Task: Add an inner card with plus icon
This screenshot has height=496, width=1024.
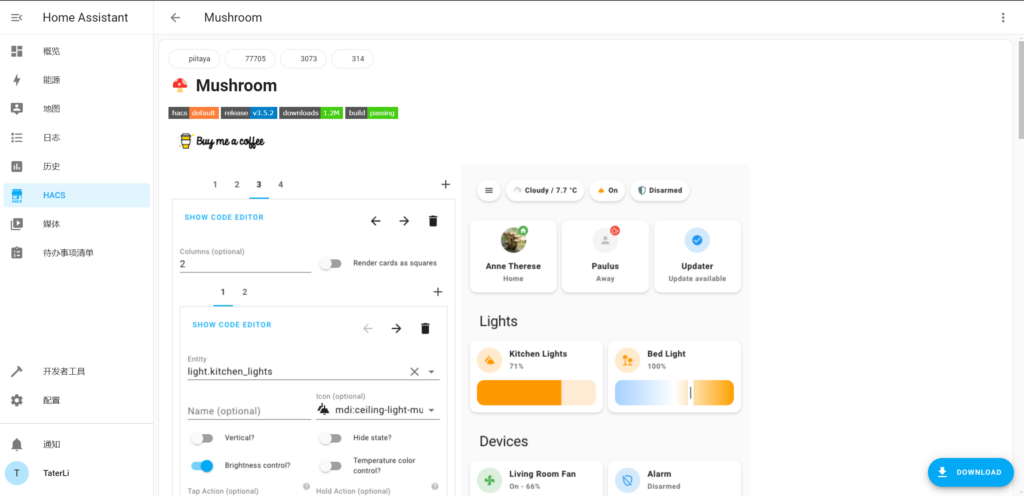Action: (x=438, y=292)
